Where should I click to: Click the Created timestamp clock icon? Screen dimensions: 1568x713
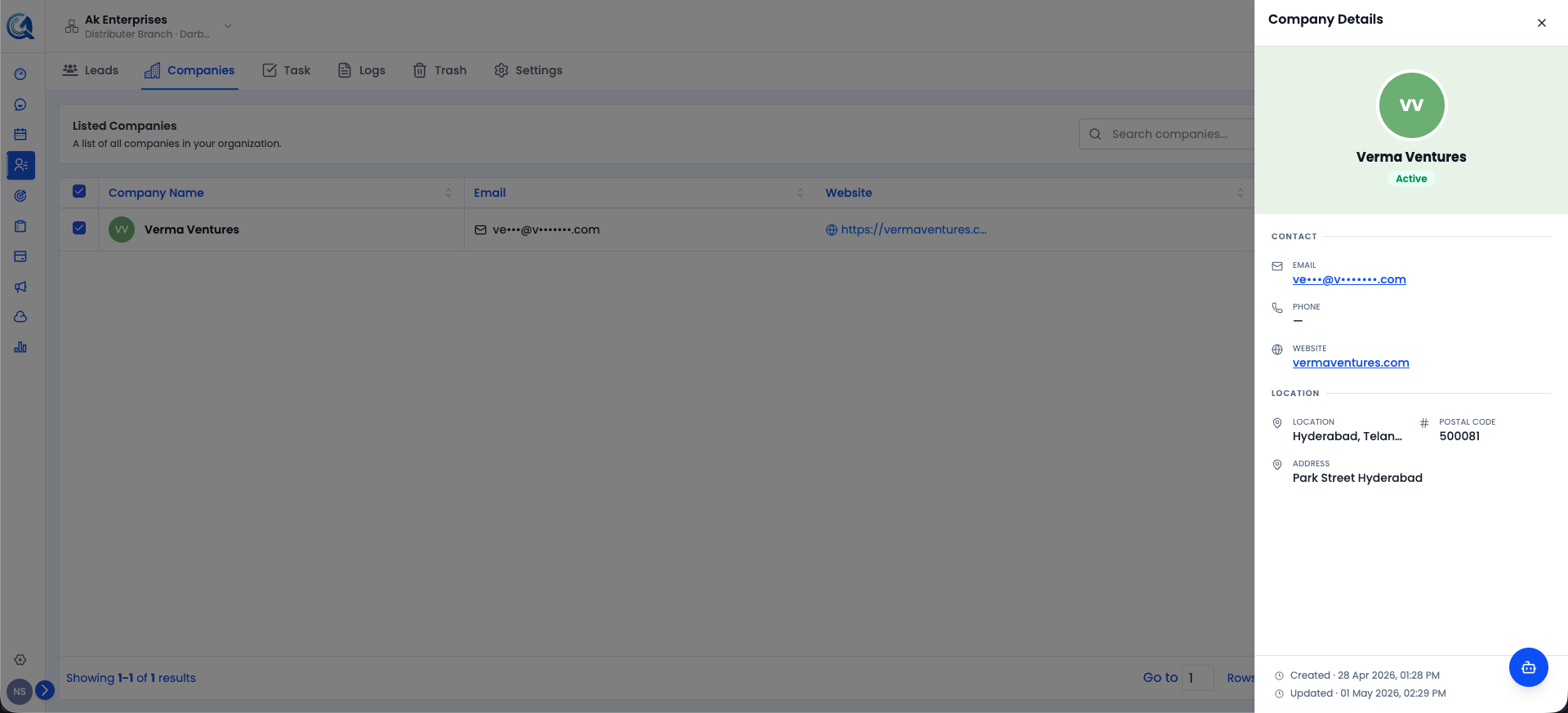pyautogui.click(x=1279, y=675)
